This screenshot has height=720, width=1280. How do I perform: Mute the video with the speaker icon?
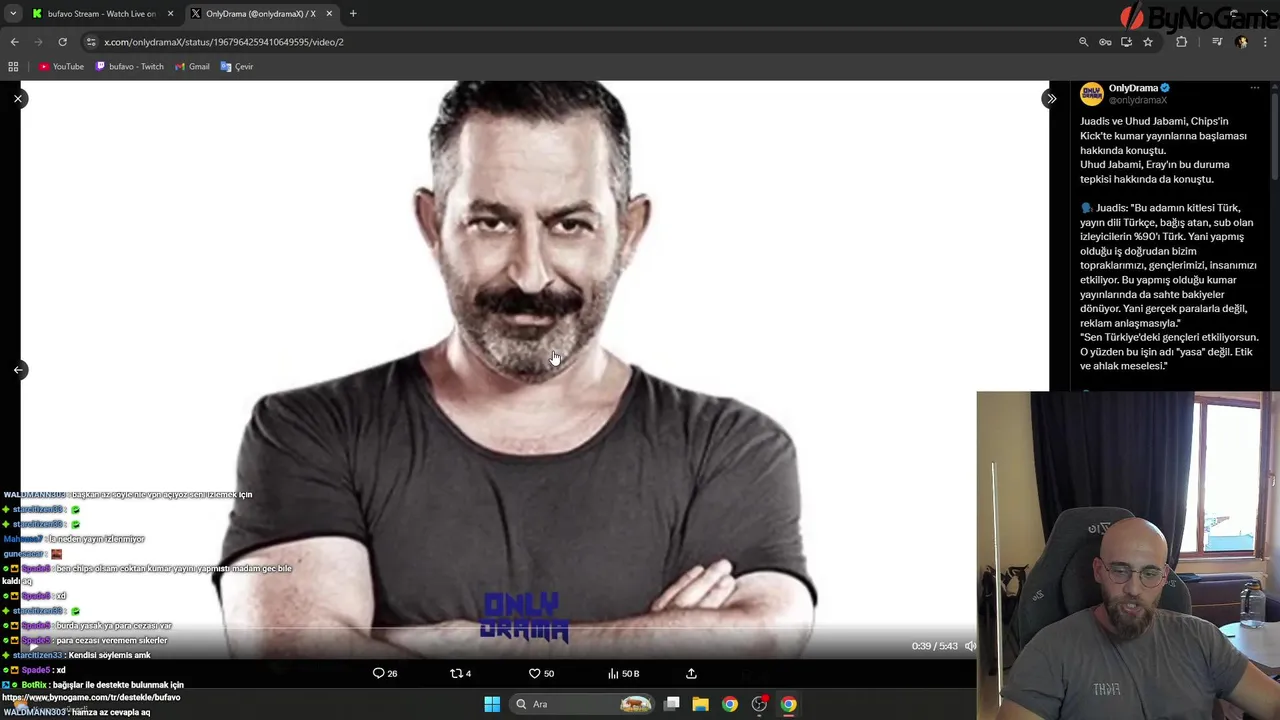click(969, 646)
